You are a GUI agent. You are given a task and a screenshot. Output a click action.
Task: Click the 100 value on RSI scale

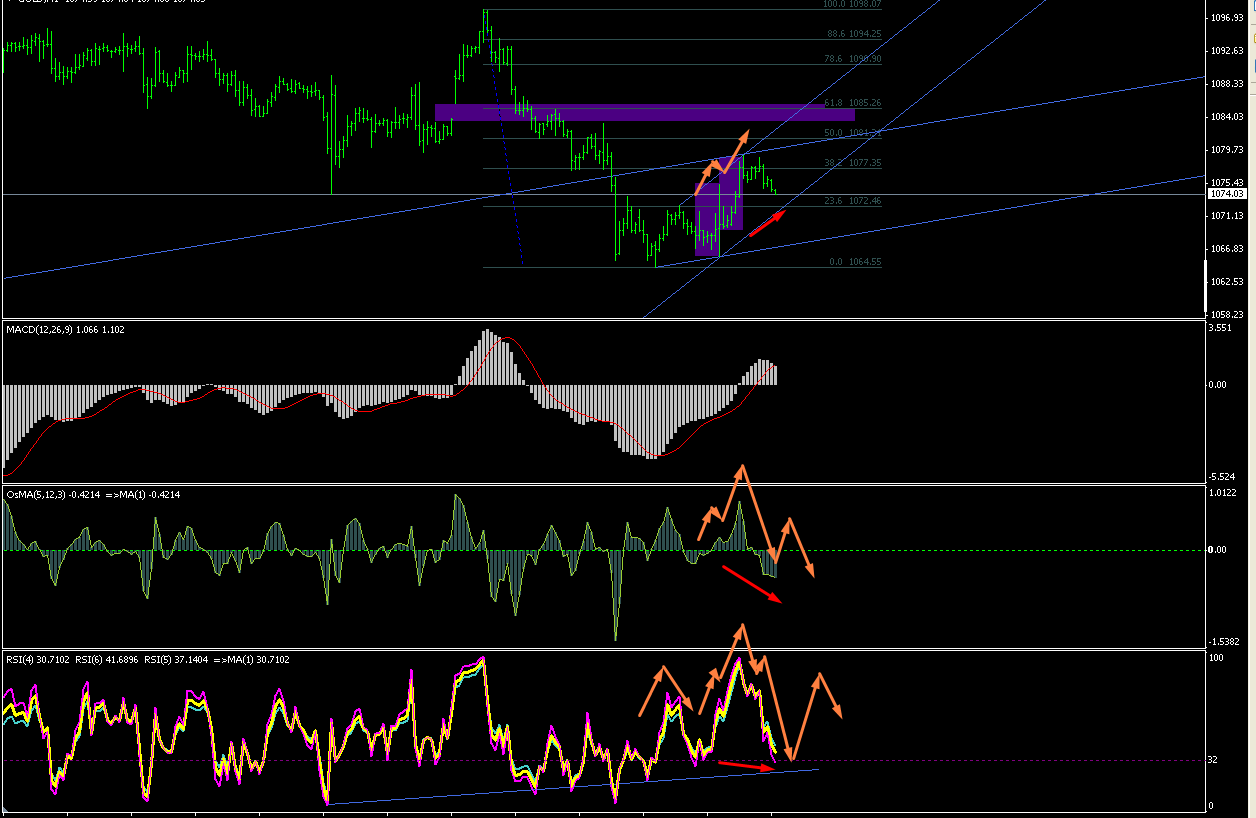coord(1217,658)
